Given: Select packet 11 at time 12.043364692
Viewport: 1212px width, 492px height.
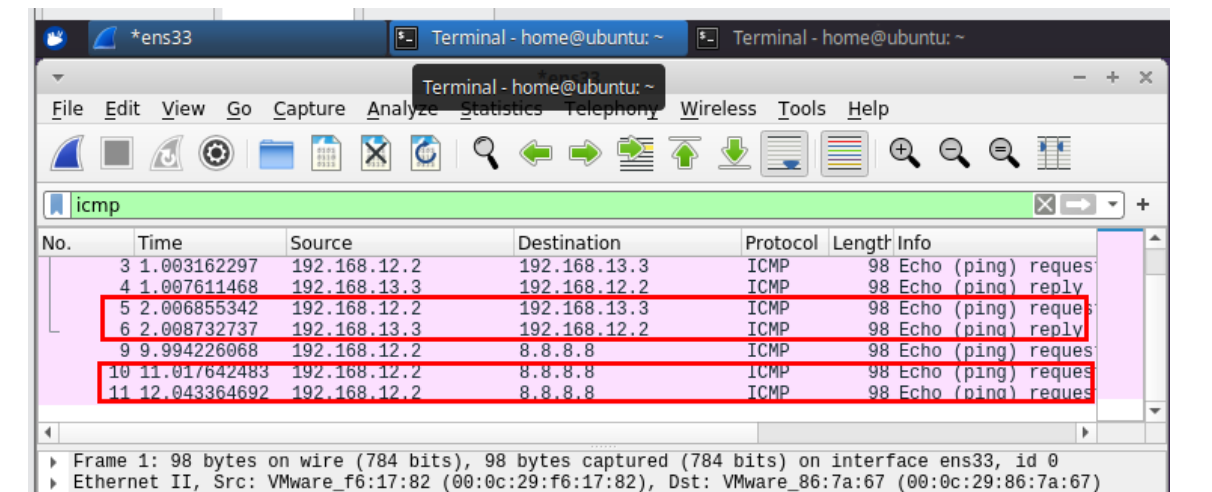Looking at the screenshot, I should (568, 393).
